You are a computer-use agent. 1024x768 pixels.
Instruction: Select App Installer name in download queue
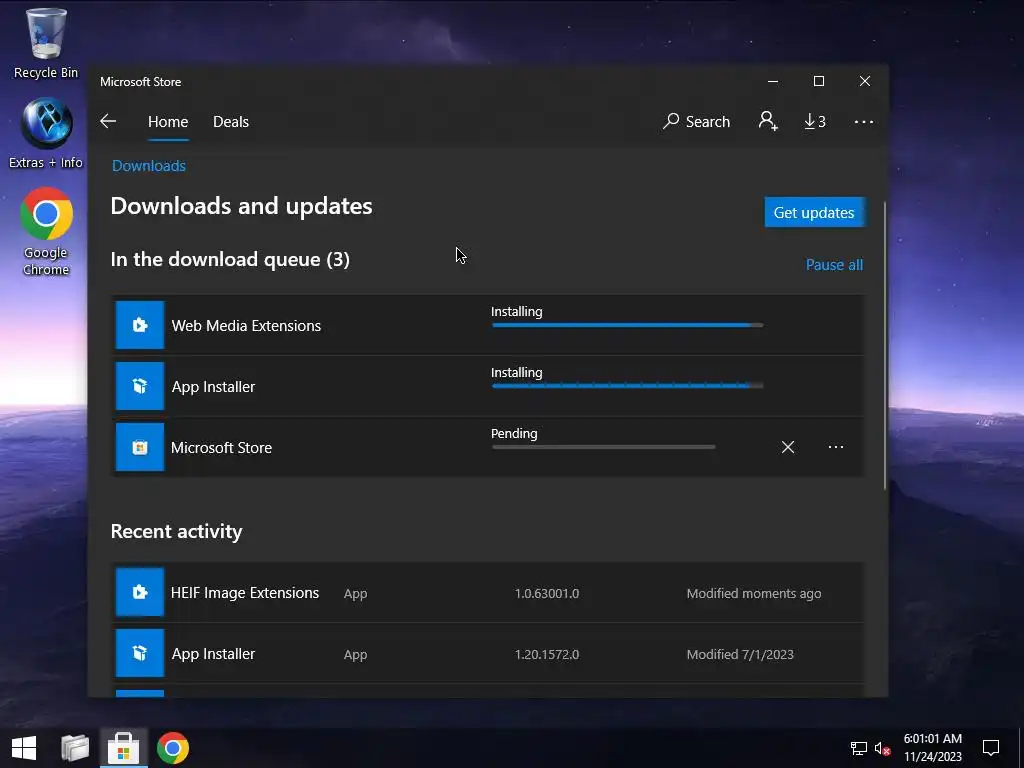point(213,387)
